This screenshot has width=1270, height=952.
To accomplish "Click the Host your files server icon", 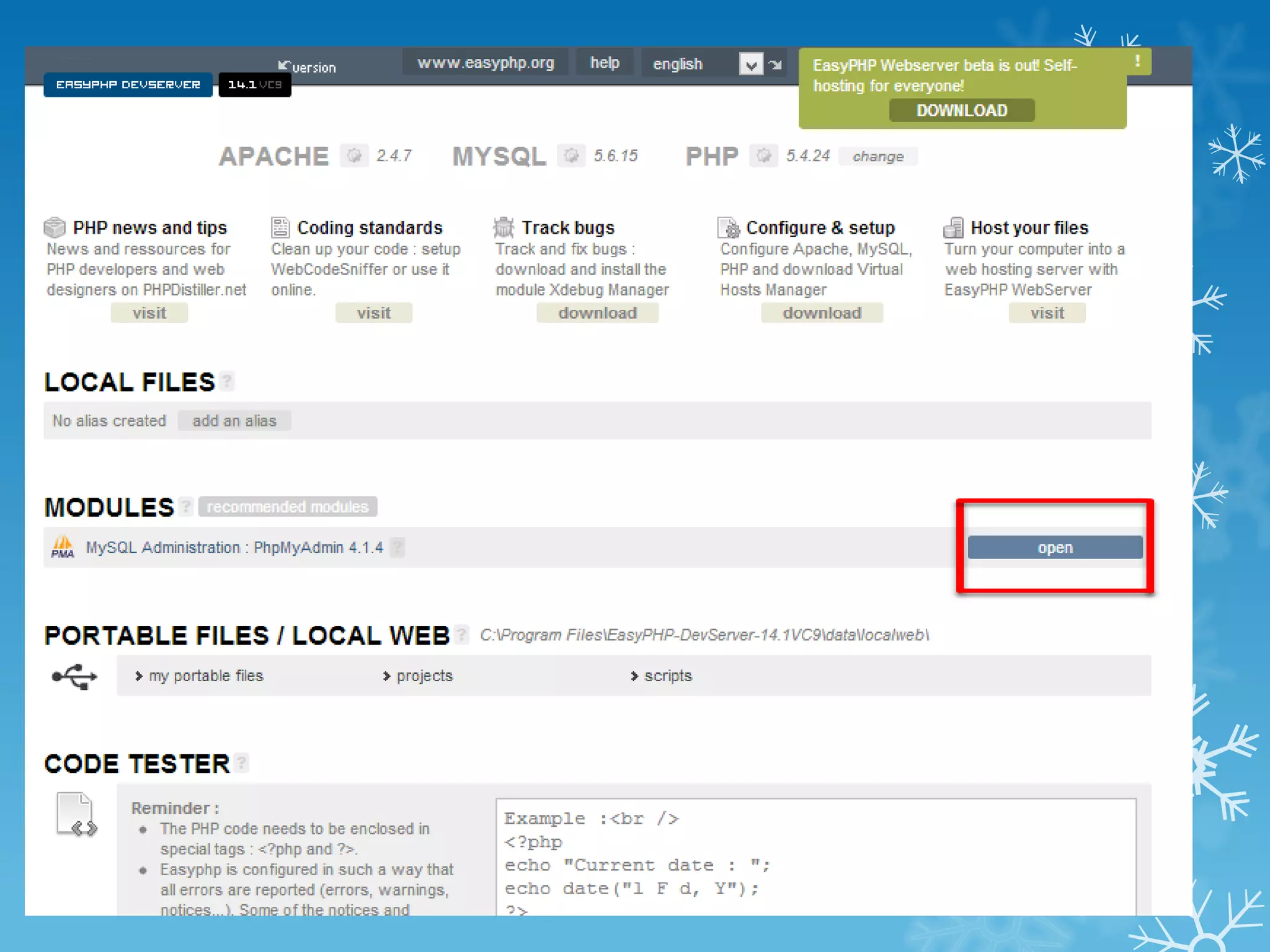I will point(953,227).
